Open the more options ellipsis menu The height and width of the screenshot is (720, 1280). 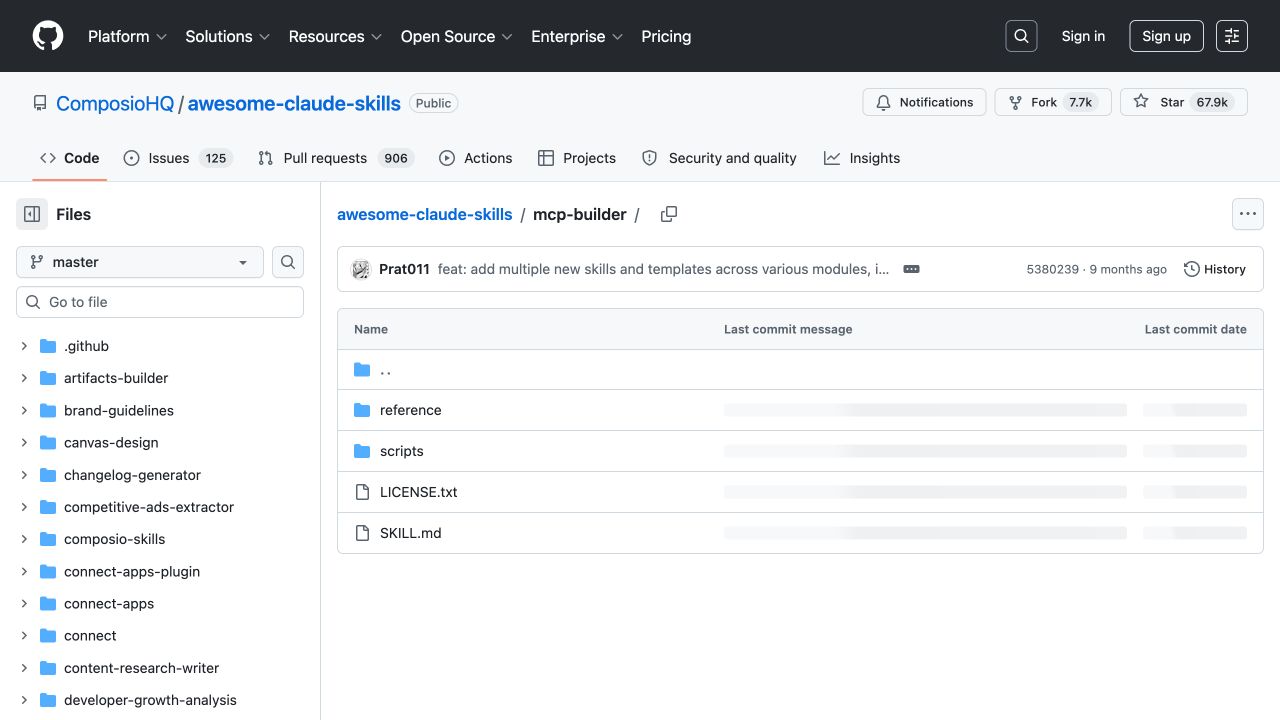click(1247, 214)
